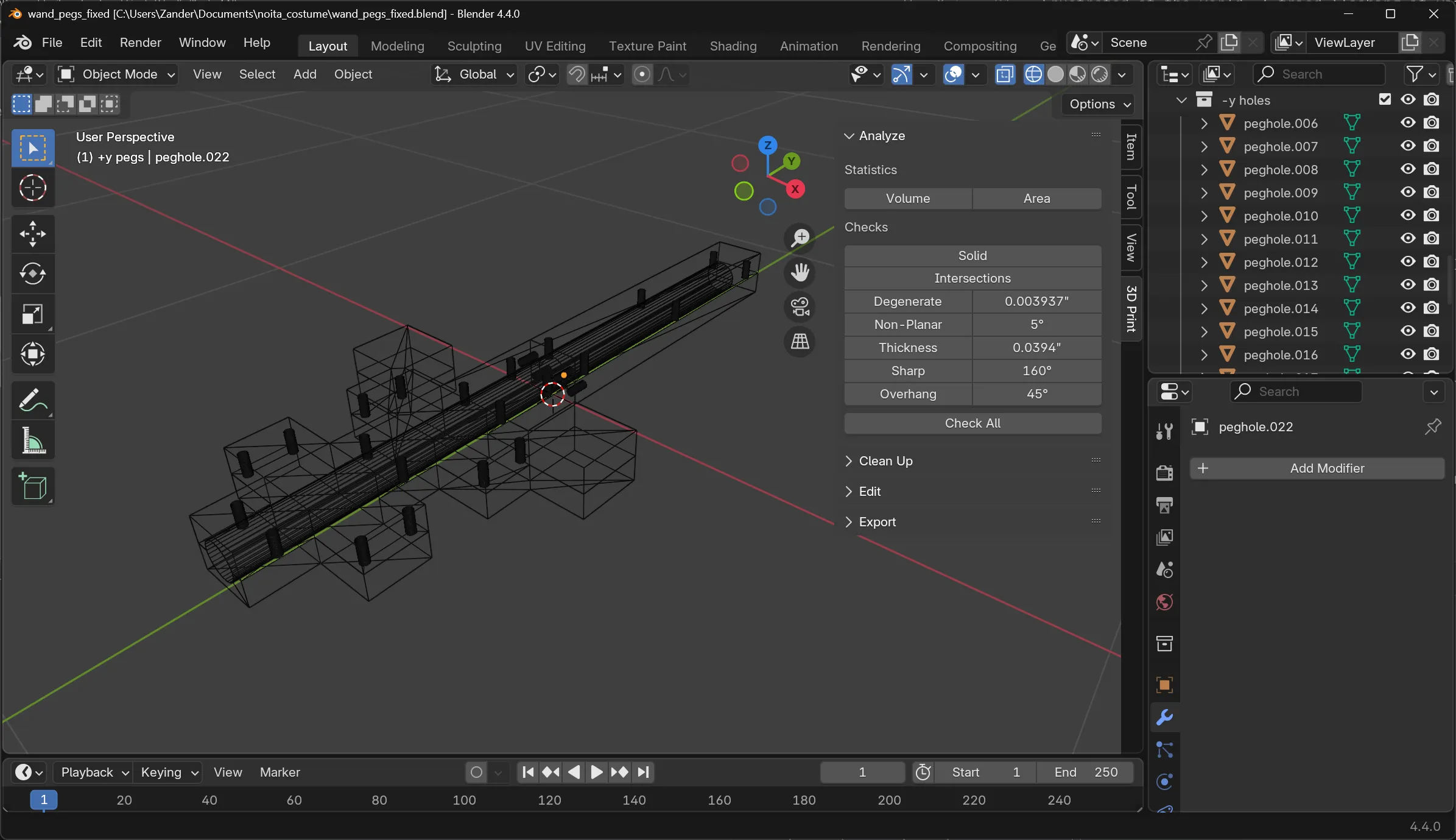Activate the Annotate tool
The width and height of the screenshot is (1456, 840).
tap(32, 399)
